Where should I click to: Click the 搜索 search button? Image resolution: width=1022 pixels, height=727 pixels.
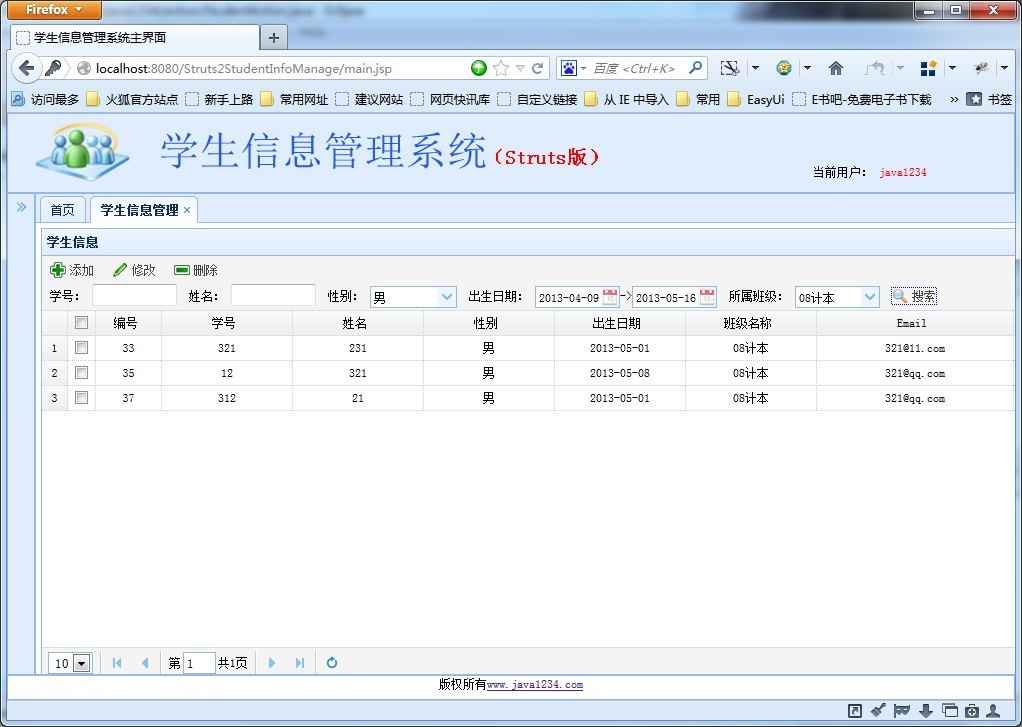[914, 297]
